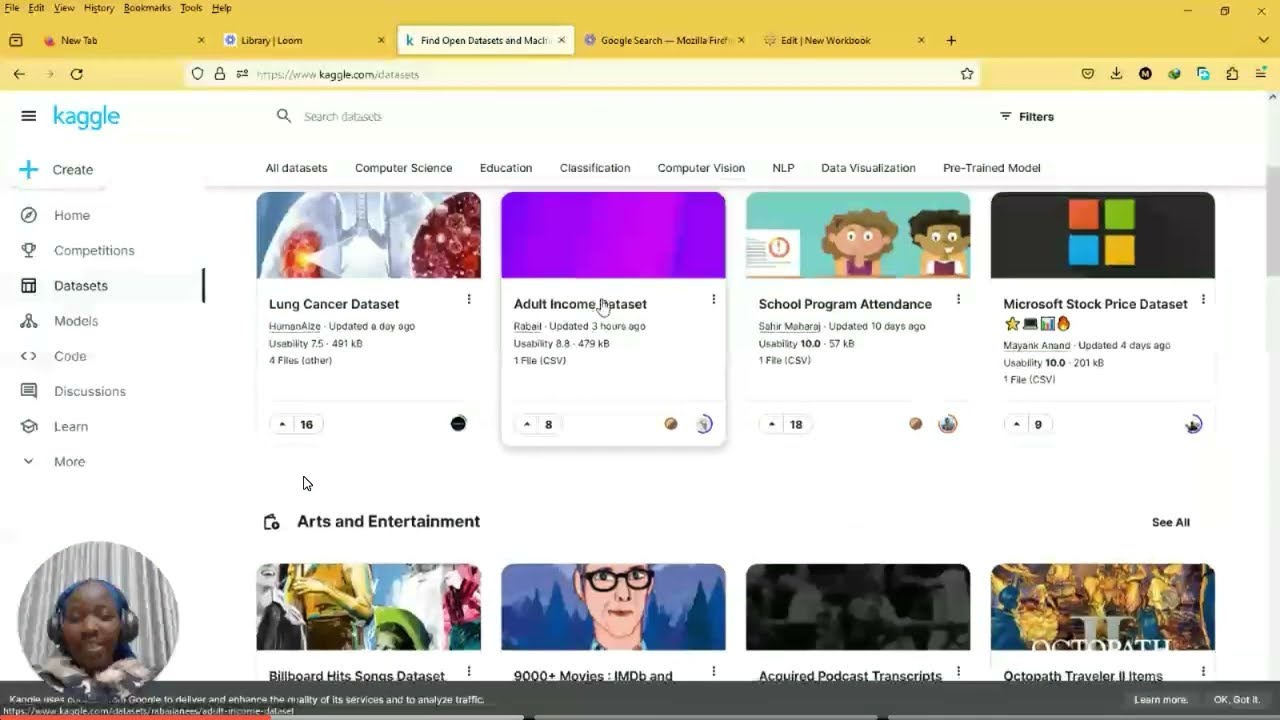Open Code icon in sidebar
The height and width of the screenshot is (720, 1280).
[x=28, y=356]
